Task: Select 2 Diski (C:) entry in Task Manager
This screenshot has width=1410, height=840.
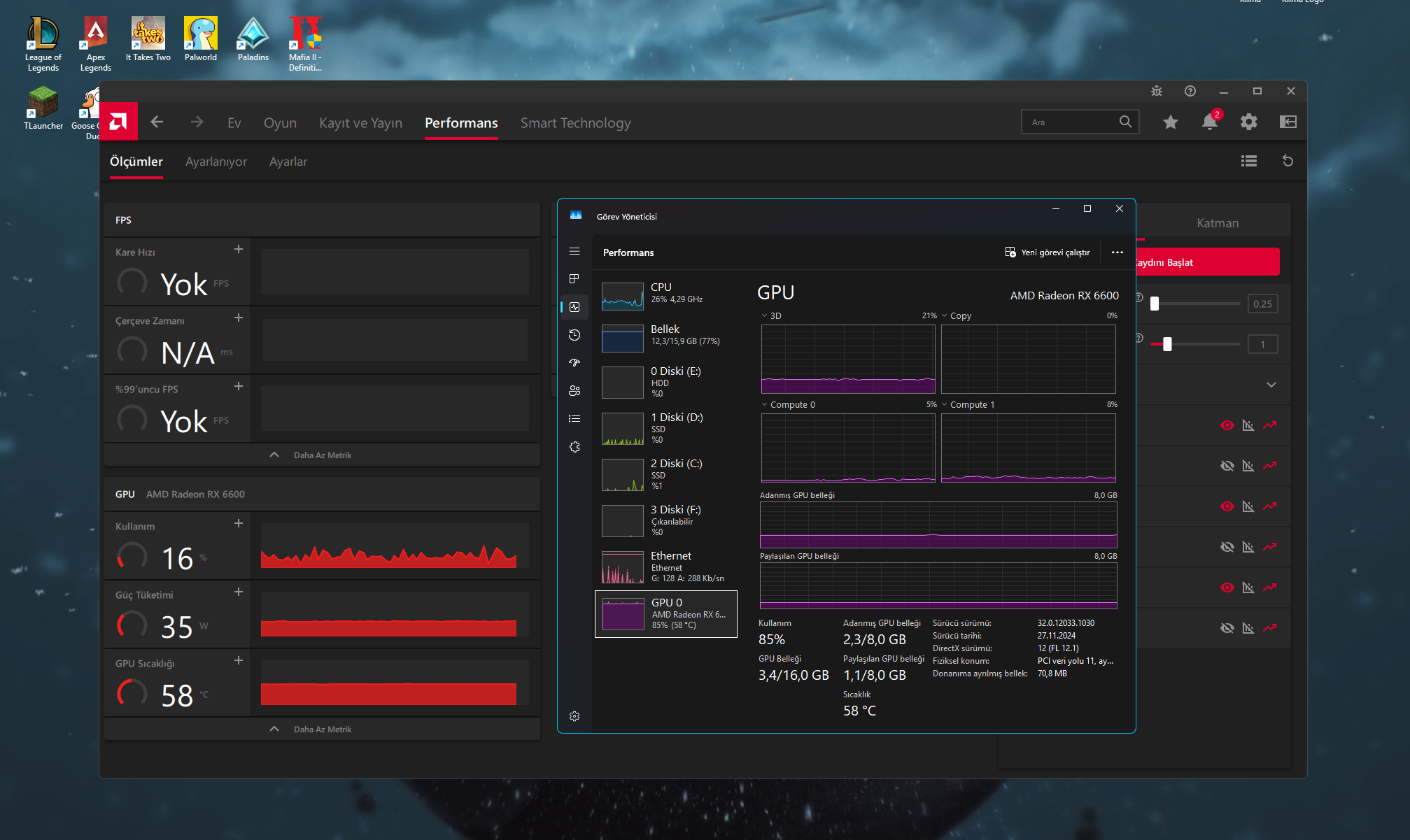Action: pos(665,474)
